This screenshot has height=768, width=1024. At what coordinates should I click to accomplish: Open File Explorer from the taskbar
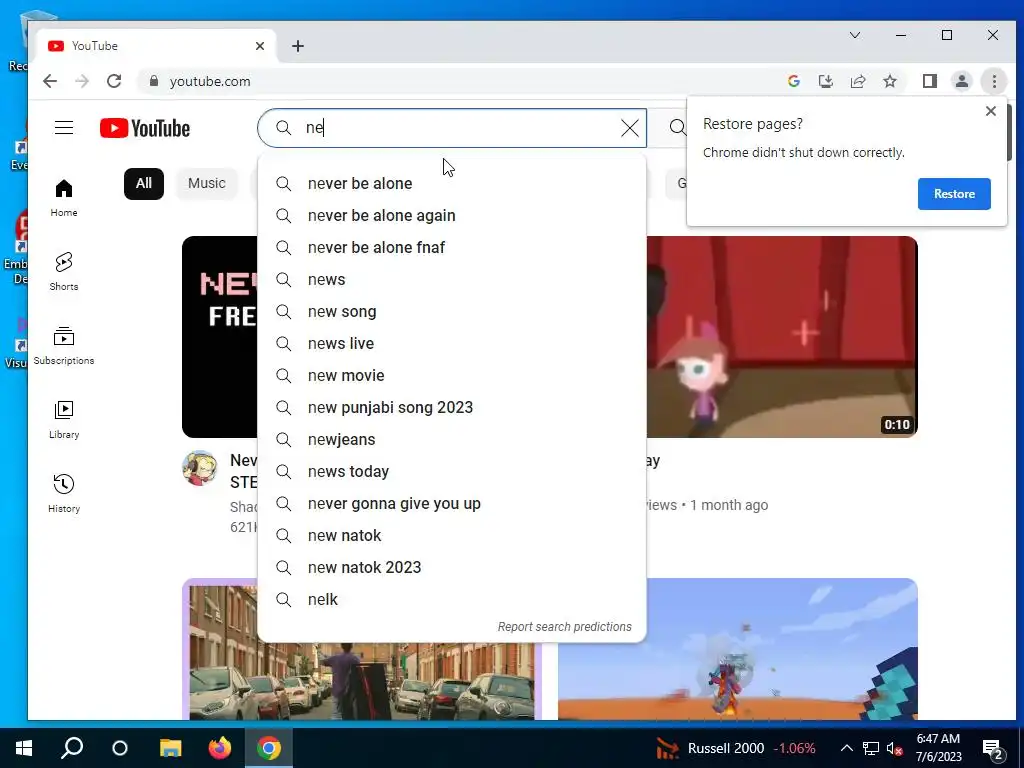click(x=170, y=748)
